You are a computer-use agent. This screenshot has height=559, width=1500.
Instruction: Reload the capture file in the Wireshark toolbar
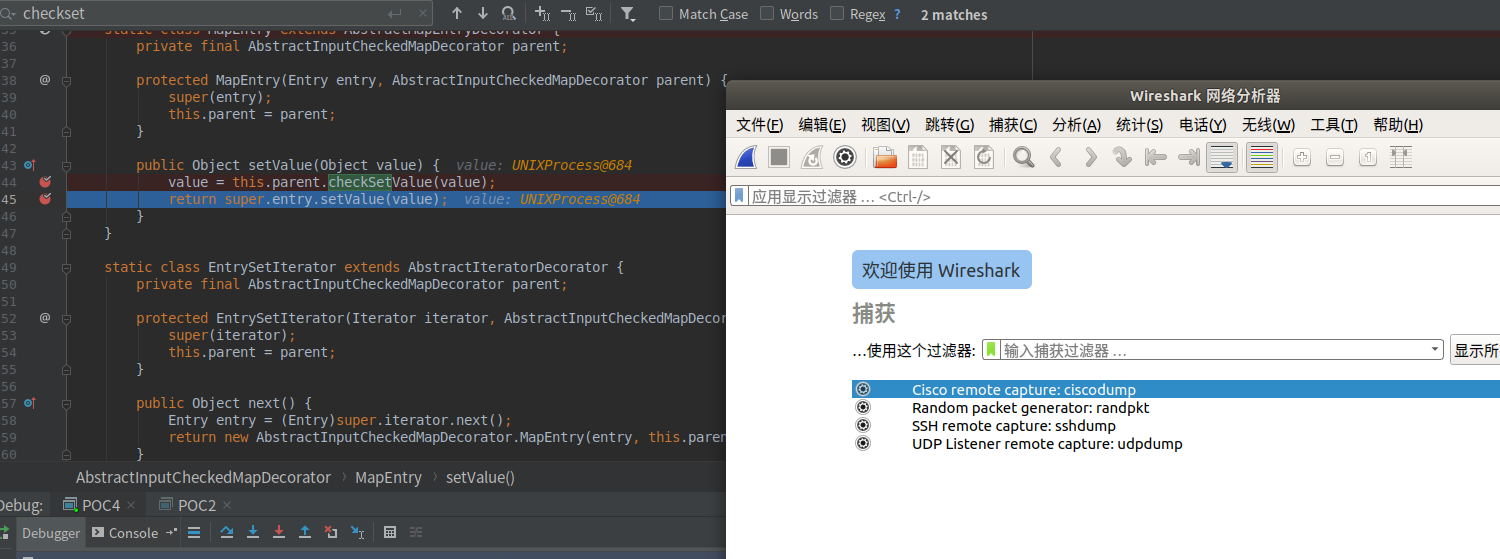coord(984,157)
